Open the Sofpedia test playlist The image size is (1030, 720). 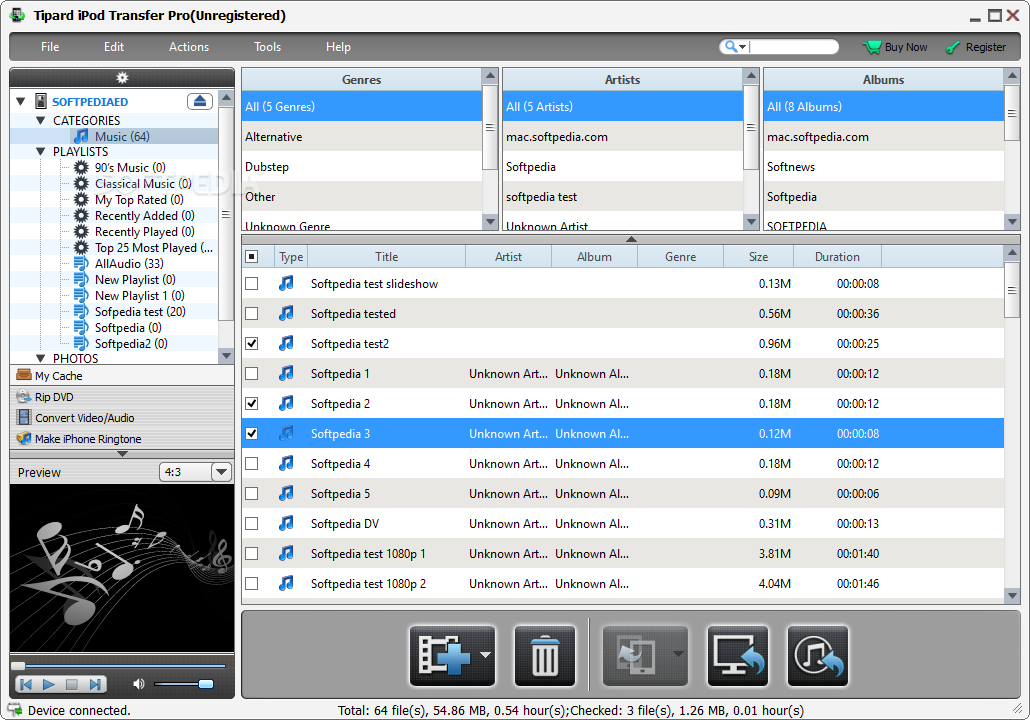point(140,312)
